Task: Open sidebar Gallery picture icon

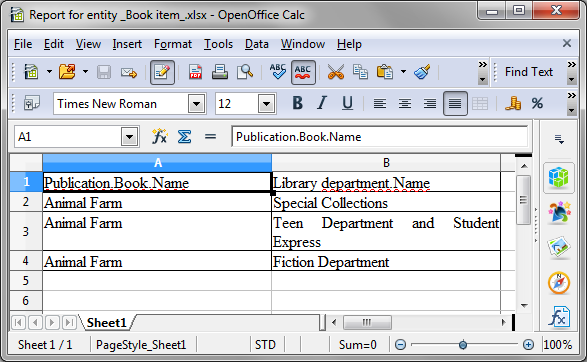Action: coord(559,247)
